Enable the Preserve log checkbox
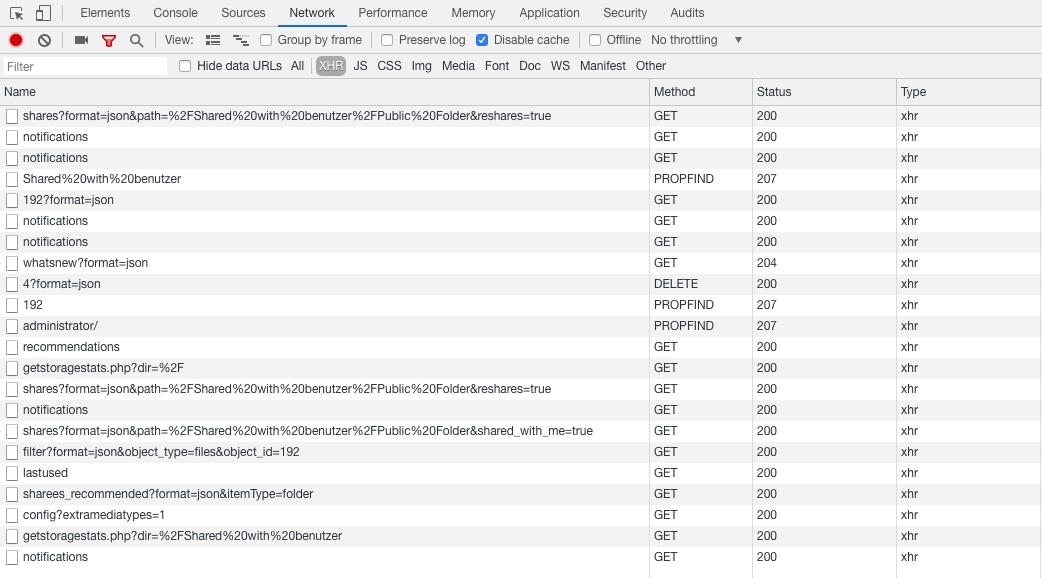This screenshot has height=578, width=1042. point(387,41)
